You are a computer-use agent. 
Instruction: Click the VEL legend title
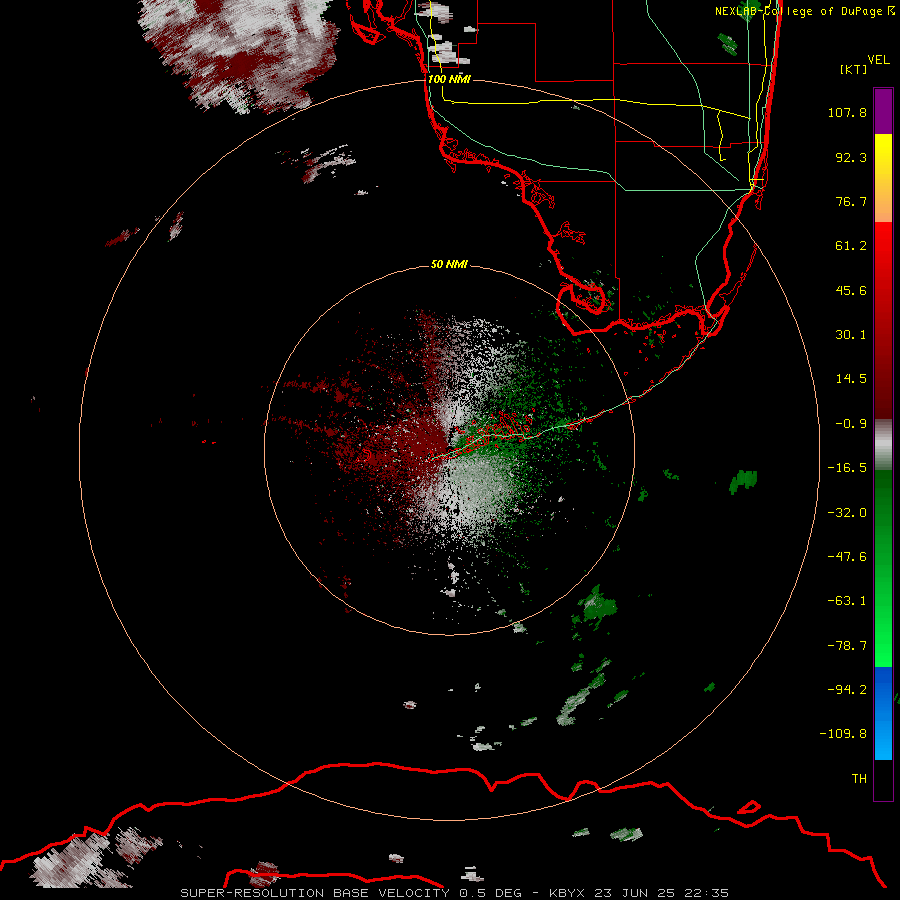coord(878,60)
